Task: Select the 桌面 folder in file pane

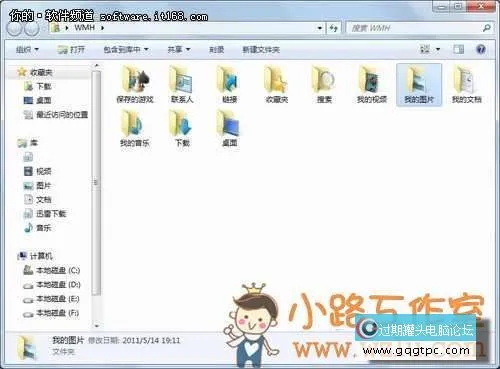Action: coord(229,129)
